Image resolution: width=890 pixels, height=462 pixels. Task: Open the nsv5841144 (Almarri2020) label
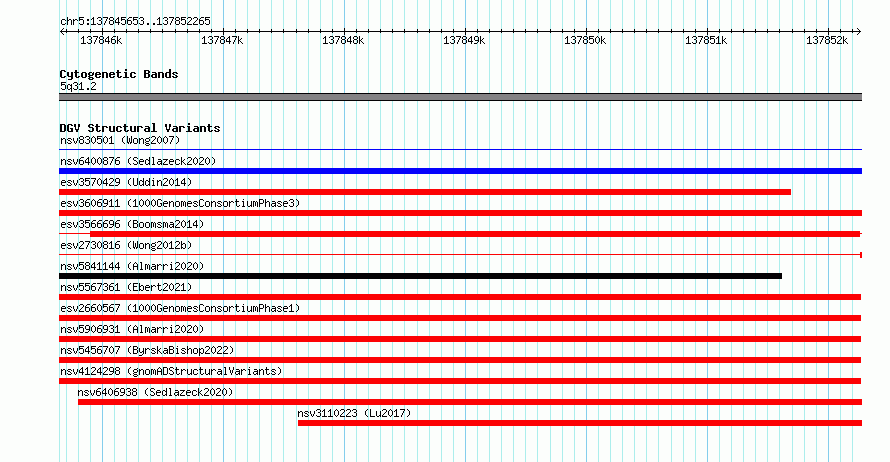pos(132,266)
